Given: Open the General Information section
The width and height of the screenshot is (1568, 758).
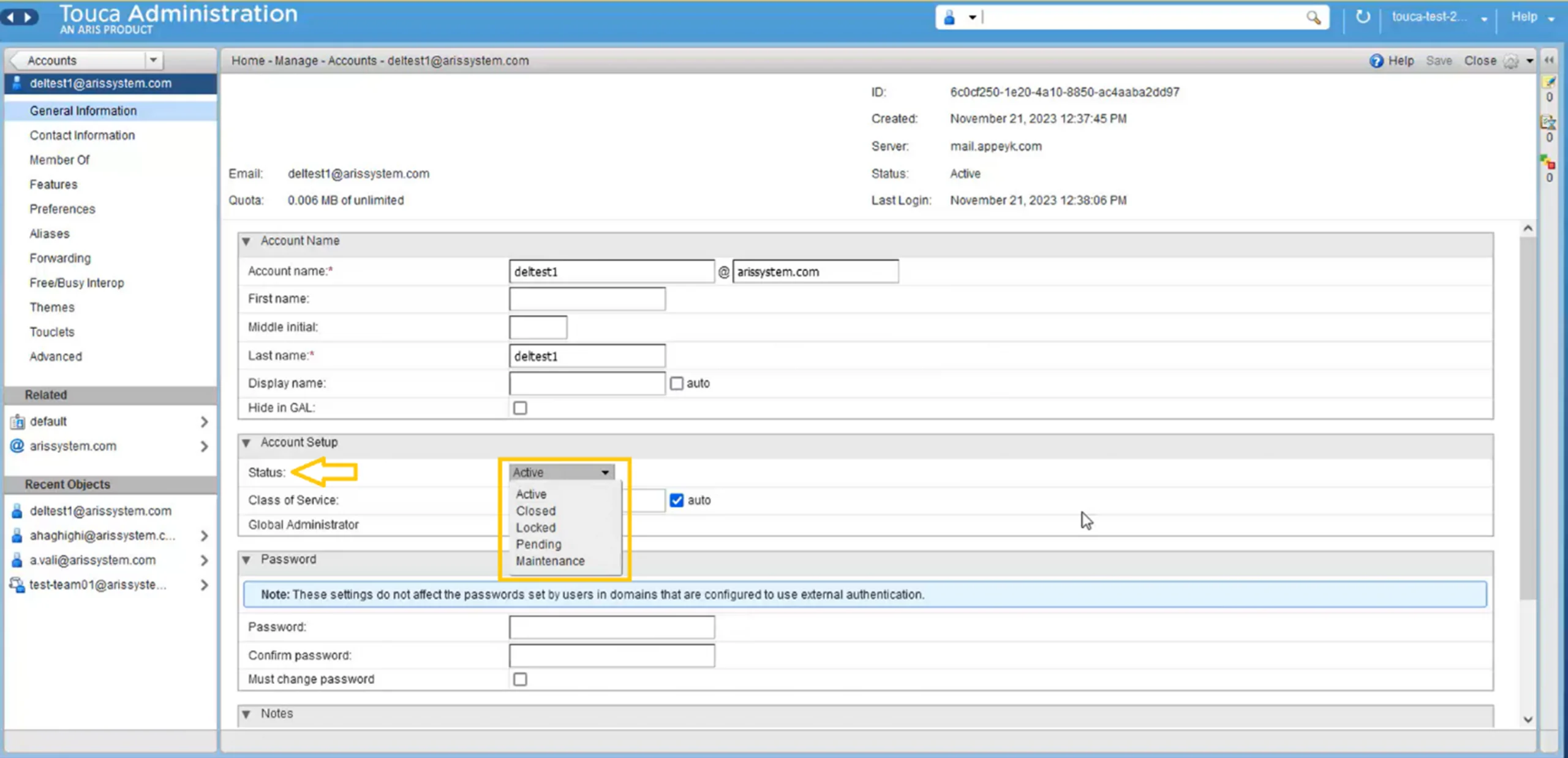Looking at the screenshot, I should (82, 110).
